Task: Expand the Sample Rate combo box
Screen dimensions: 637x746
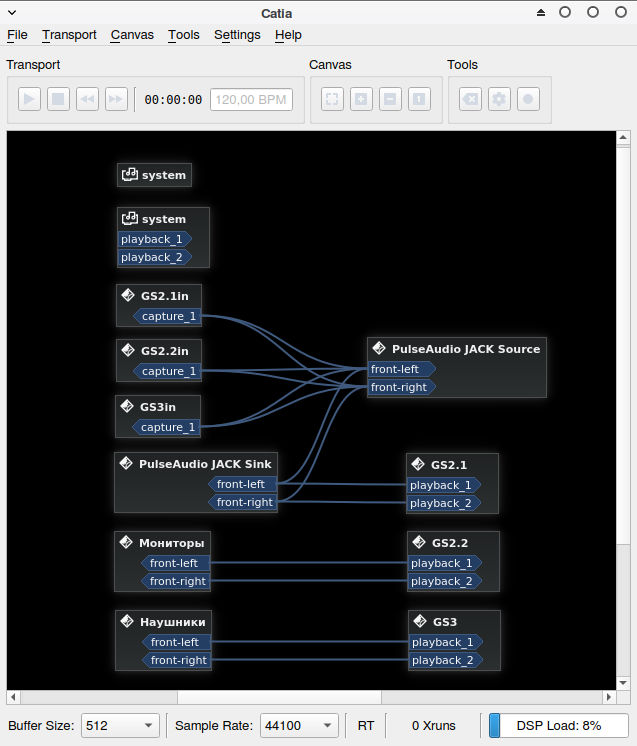Action: (x=299, y=726)
